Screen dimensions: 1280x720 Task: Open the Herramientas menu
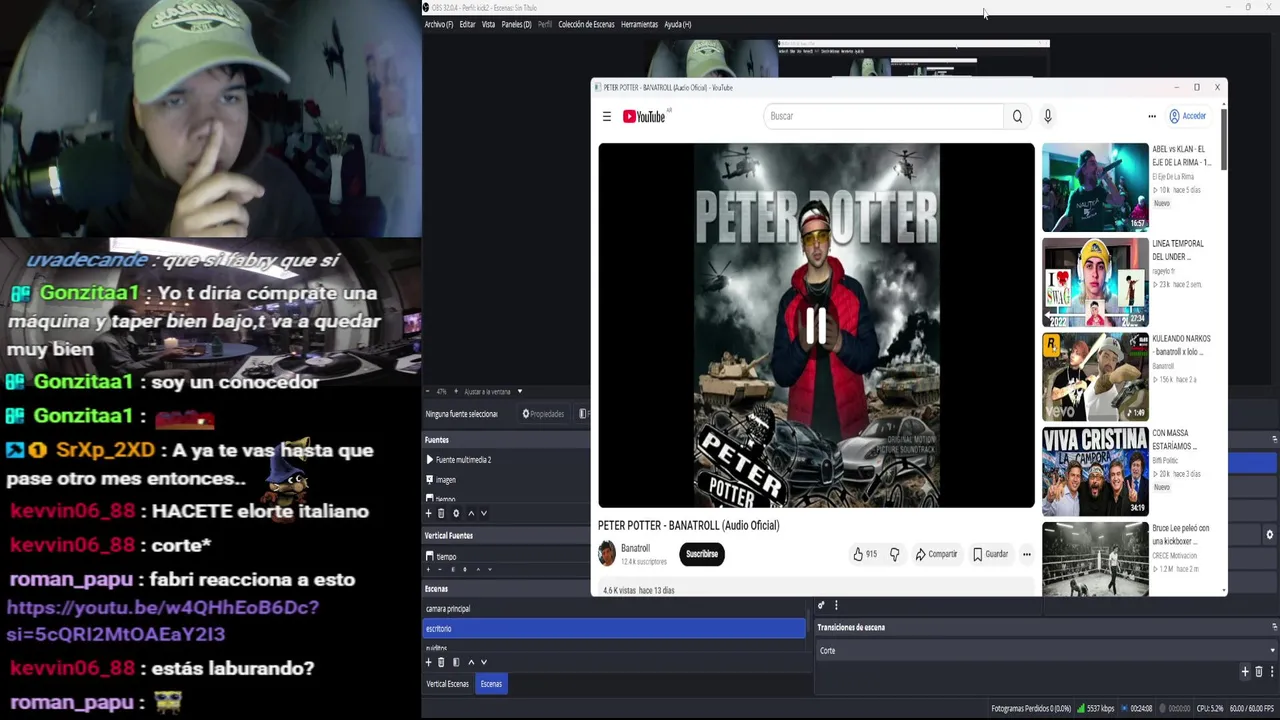pyautogui.click(x=639, y=24)
